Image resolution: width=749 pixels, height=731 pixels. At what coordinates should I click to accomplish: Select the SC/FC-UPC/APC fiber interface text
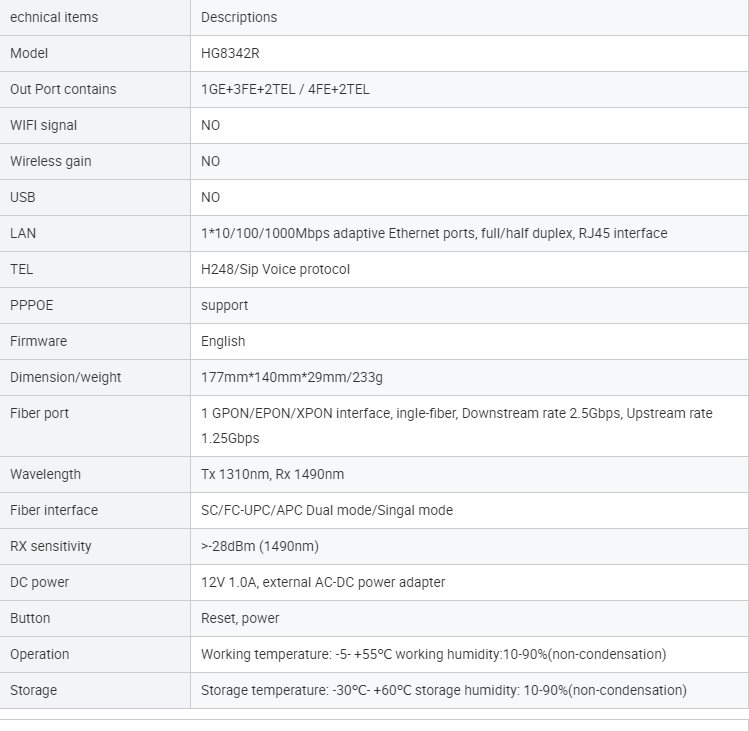pos(327,510)
